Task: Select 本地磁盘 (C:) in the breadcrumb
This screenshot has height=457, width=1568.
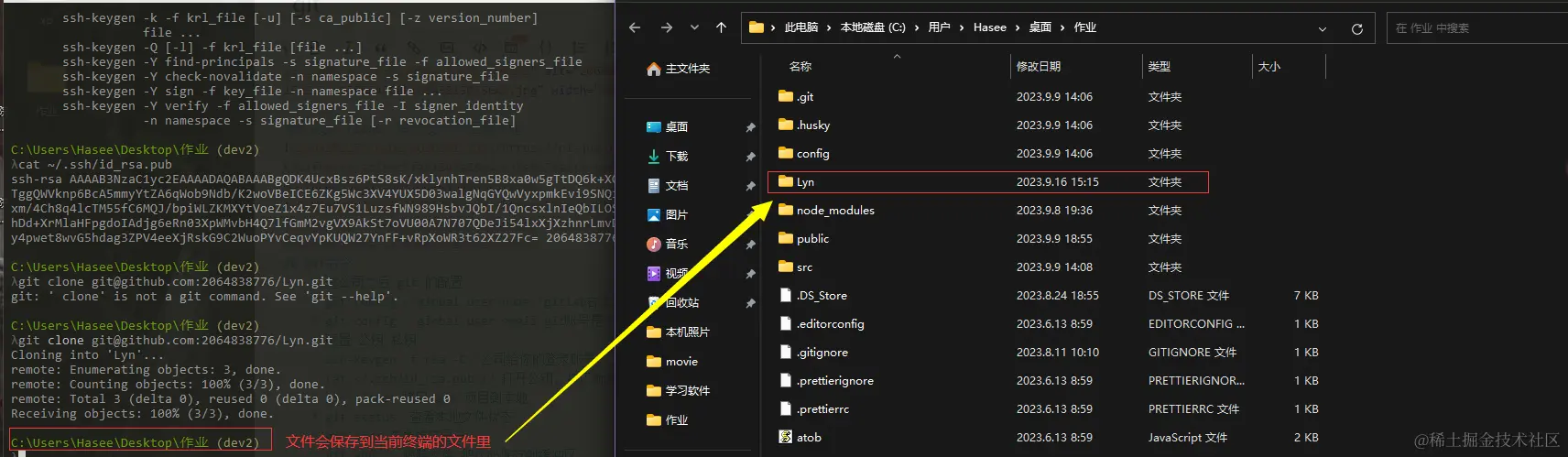Action: pyautogui.click(x=873, y=27)
